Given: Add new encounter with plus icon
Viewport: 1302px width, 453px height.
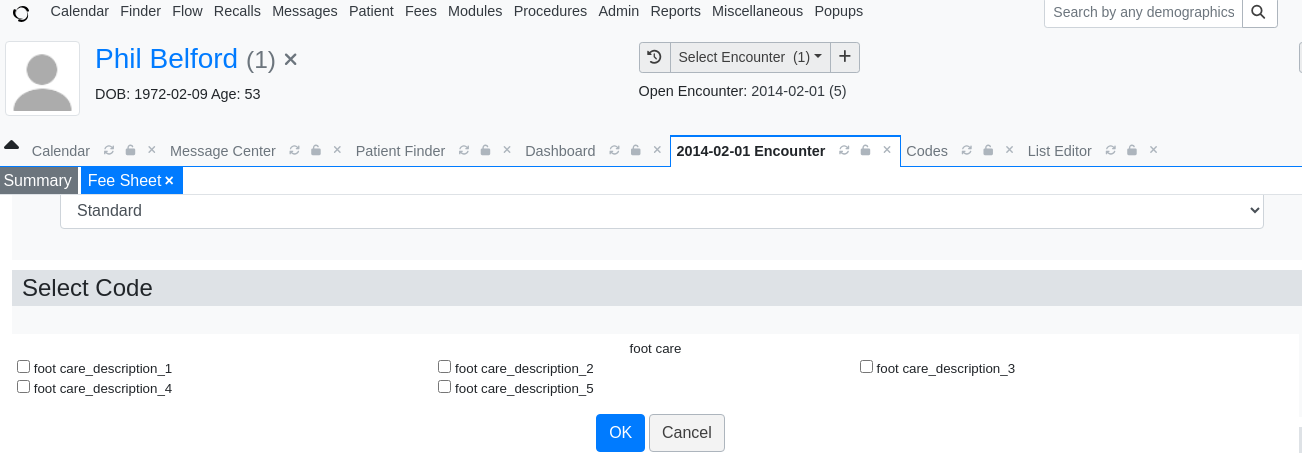Looking at the screenshot, I should coord(845,57).
